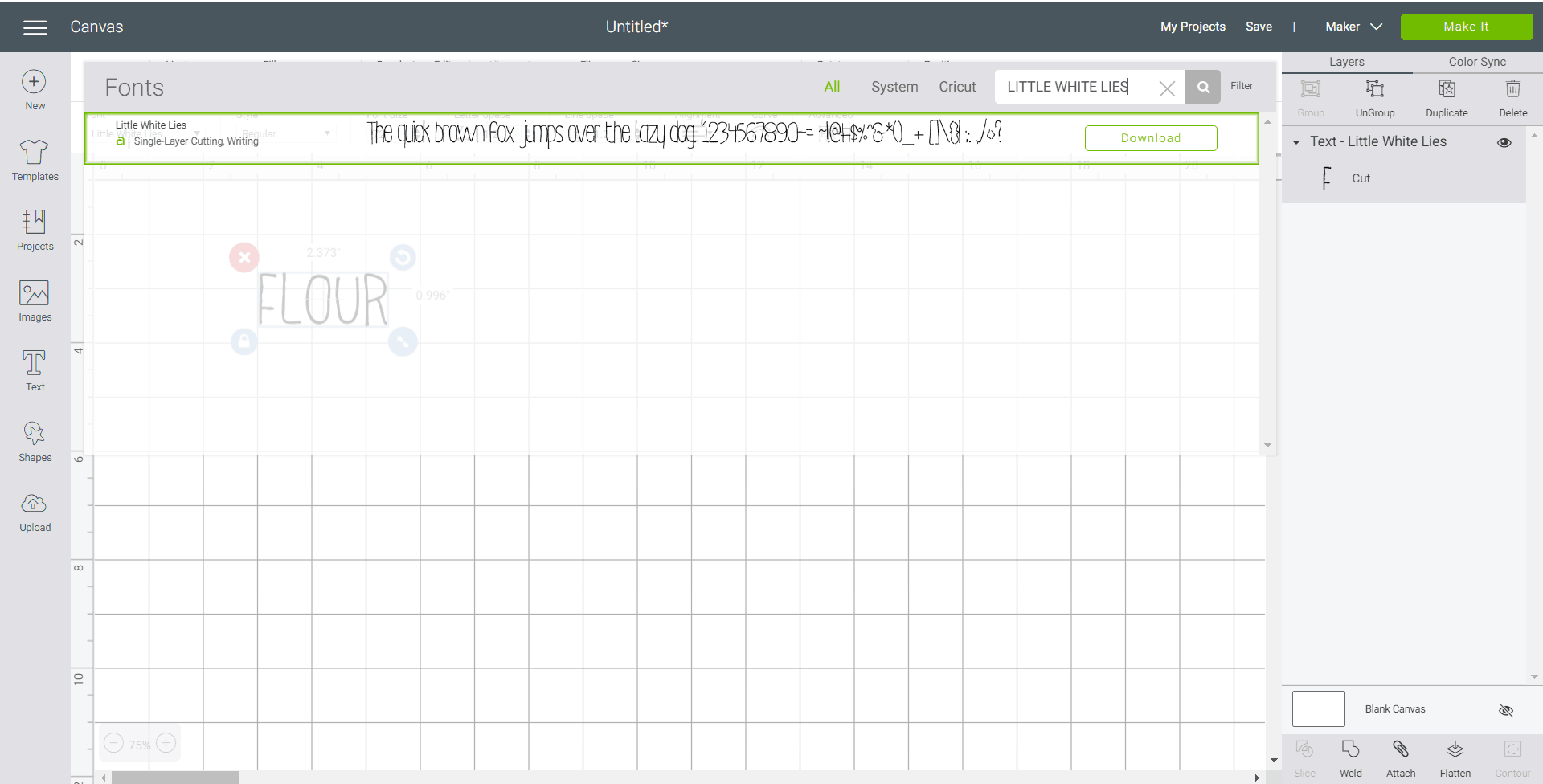Image resolution: width=1543 pixels, height=784 pixels.
Task: Select the Cut layer row
Action: click(x=1403, y=178)
